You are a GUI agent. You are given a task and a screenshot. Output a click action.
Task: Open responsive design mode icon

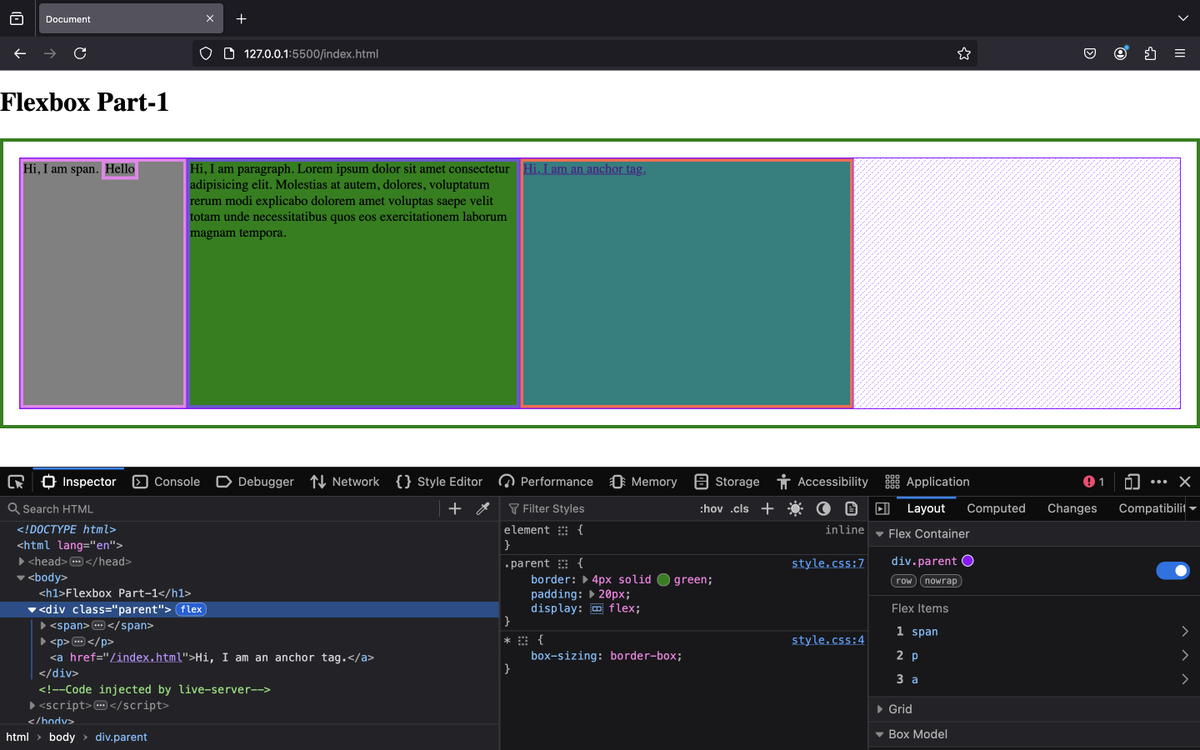(x=1132, y=482)
